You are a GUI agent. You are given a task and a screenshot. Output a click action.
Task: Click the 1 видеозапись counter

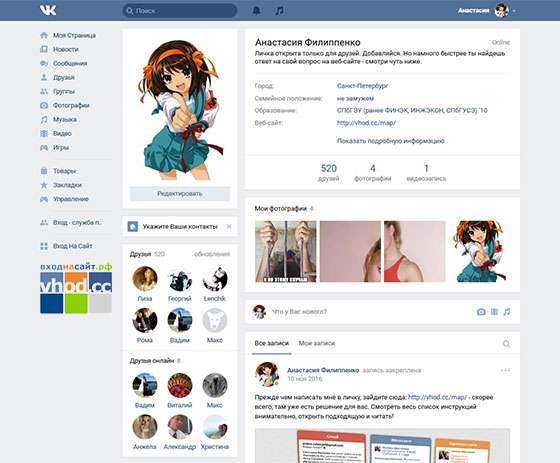coord(426,173)
